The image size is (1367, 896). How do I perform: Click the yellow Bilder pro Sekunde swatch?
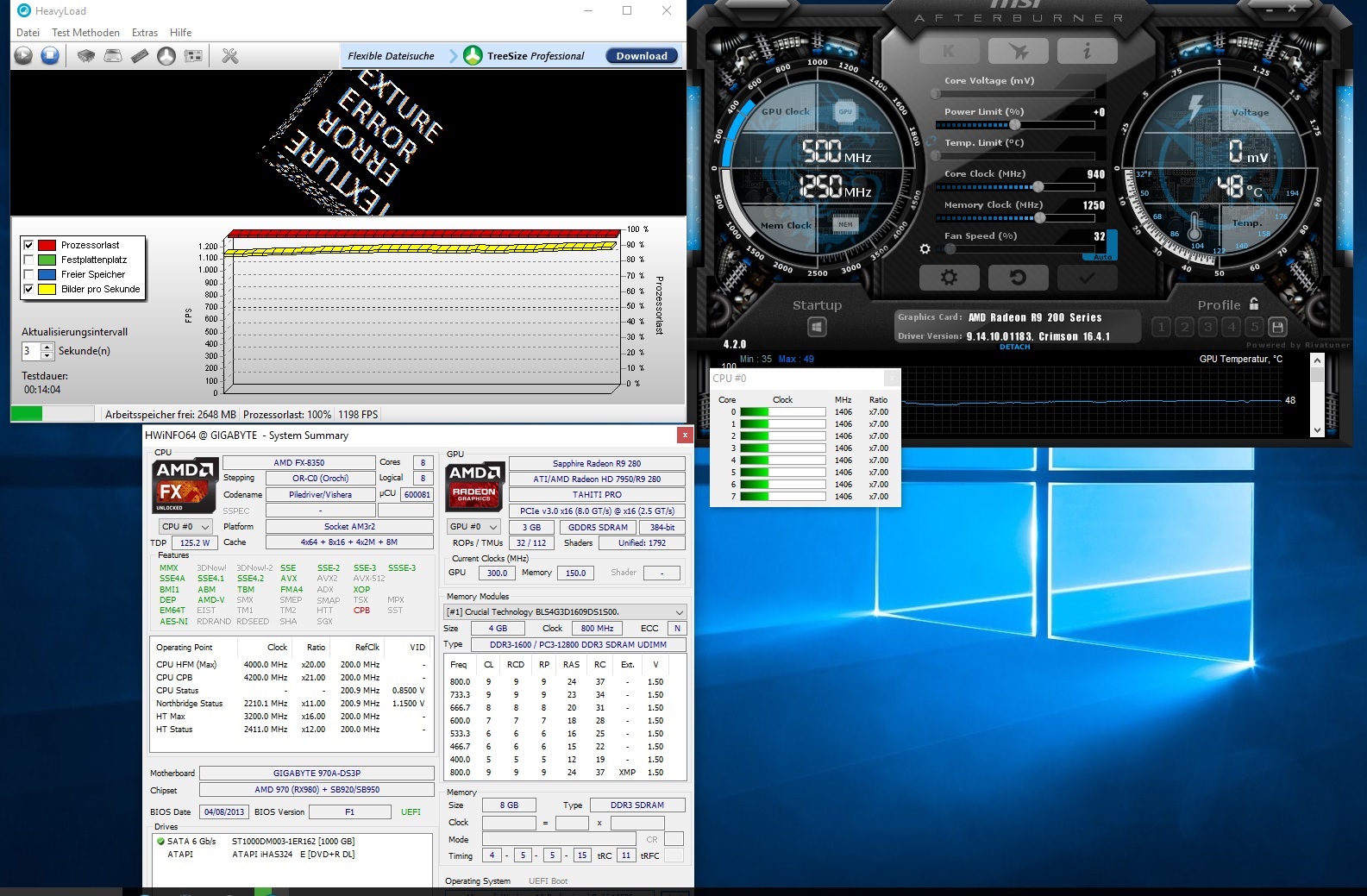pos(47,289)
